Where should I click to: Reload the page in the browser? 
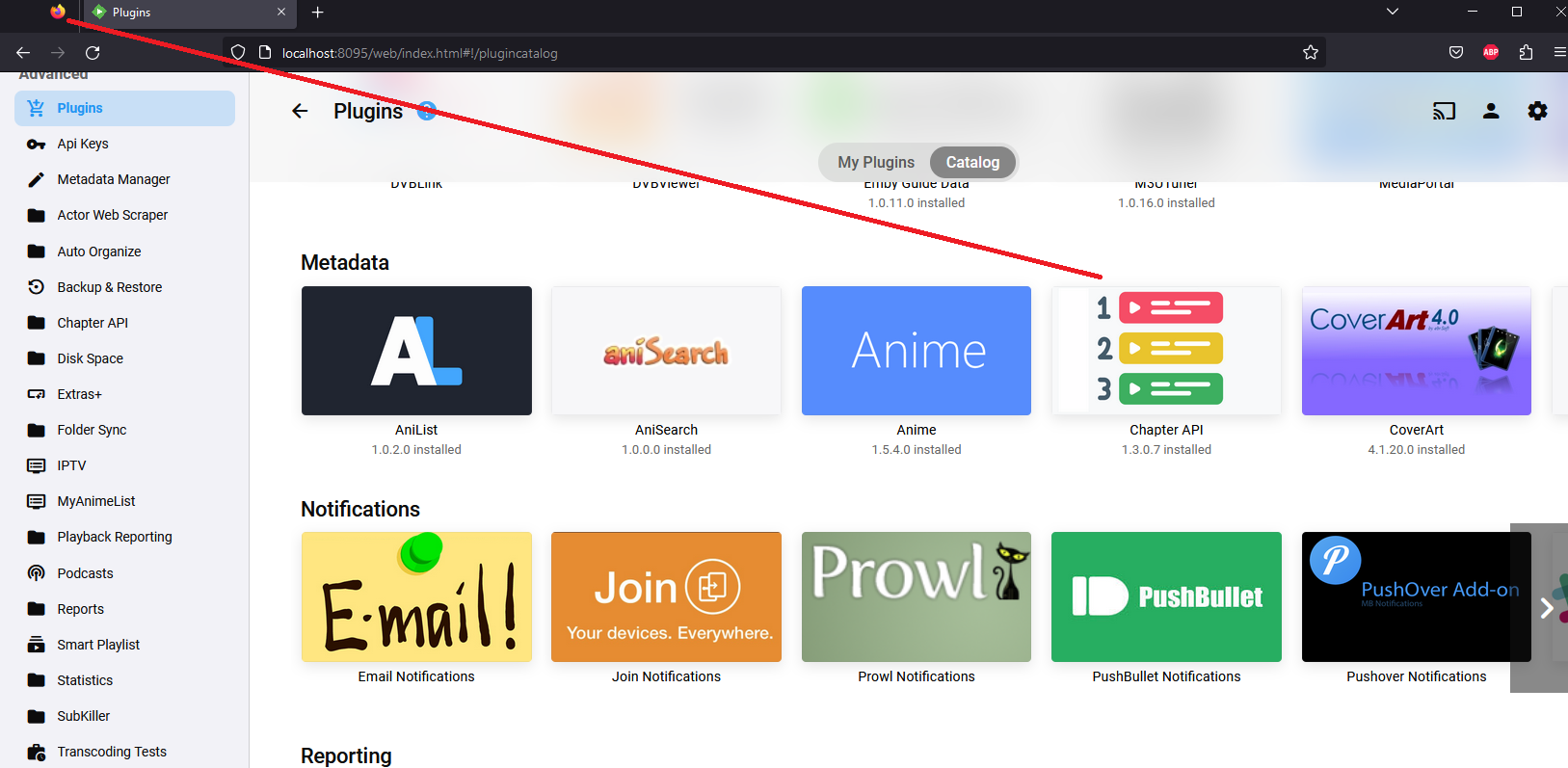click(x=93, y=53)
